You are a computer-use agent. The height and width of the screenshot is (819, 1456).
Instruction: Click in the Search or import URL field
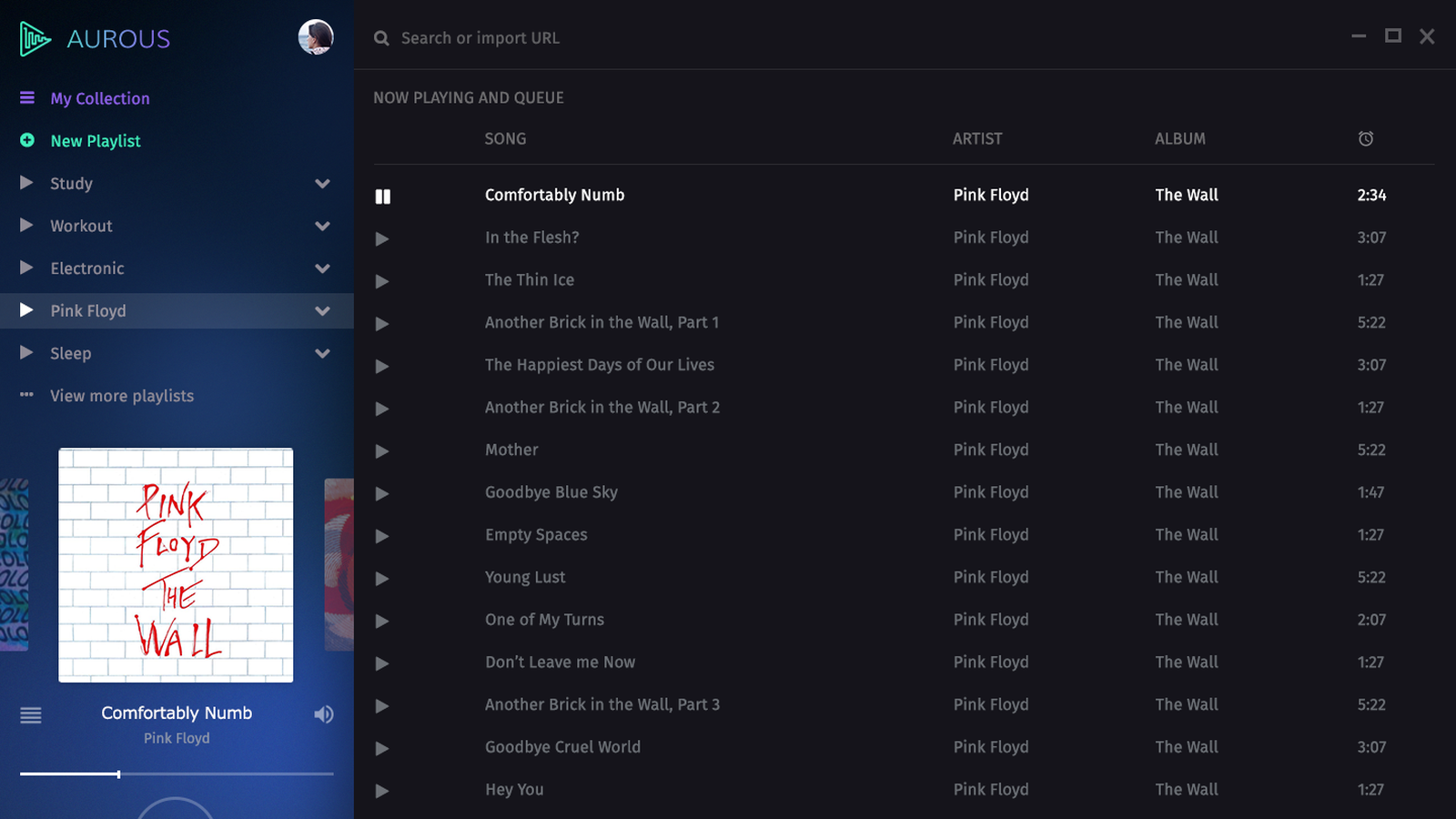(480, 38)
